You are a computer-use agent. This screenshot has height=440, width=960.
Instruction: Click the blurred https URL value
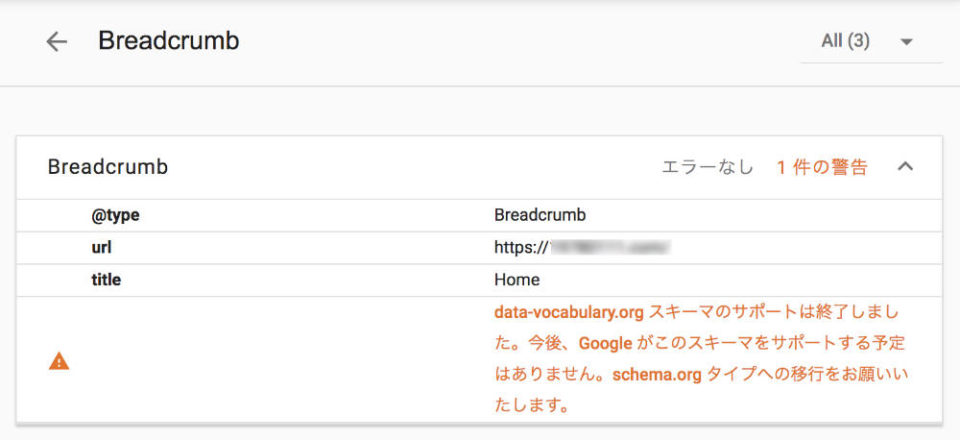pos(582,248)
